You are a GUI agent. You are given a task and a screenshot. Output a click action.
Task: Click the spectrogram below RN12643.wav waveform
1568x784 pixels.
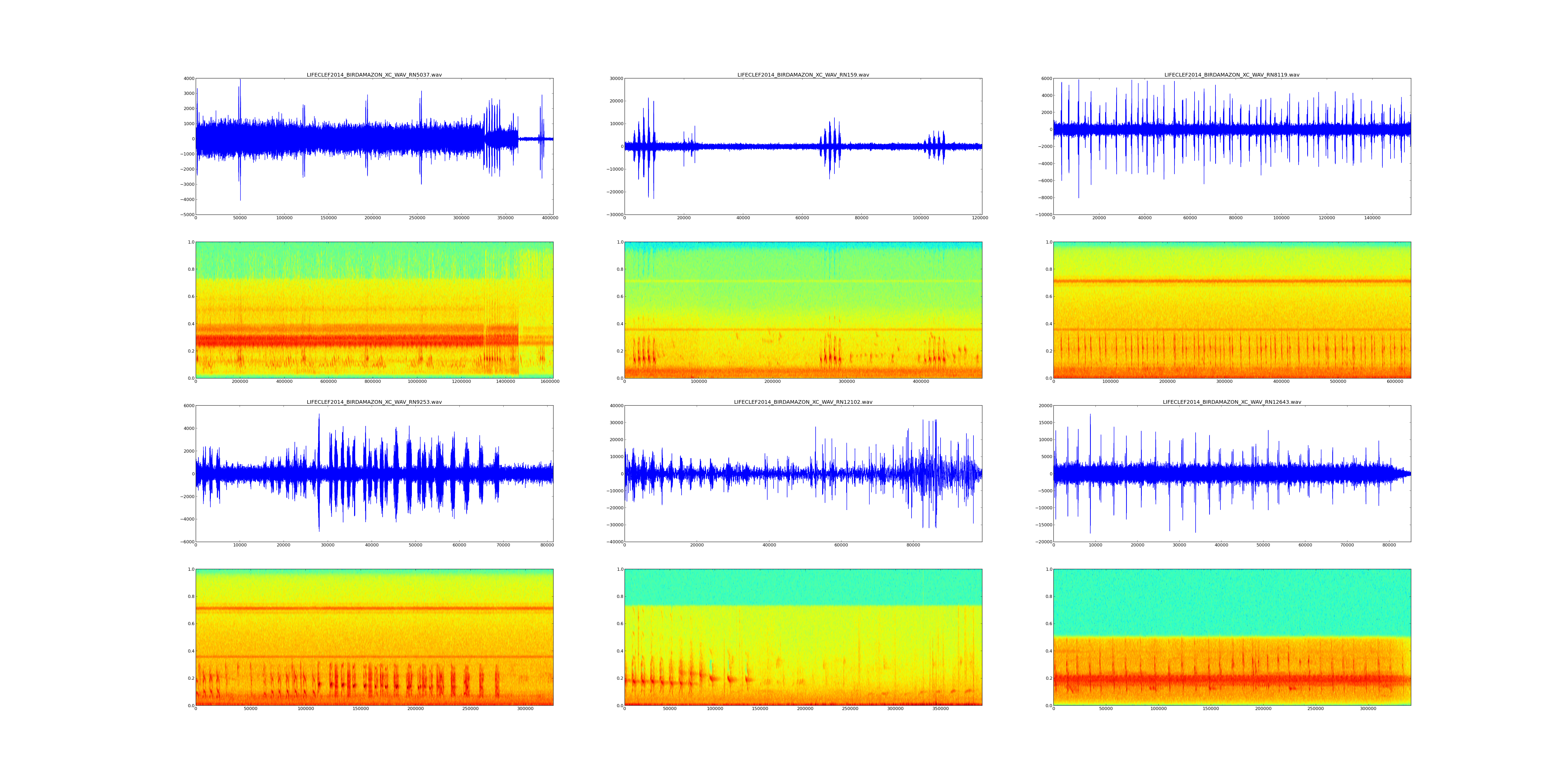tap(1232, 637)
